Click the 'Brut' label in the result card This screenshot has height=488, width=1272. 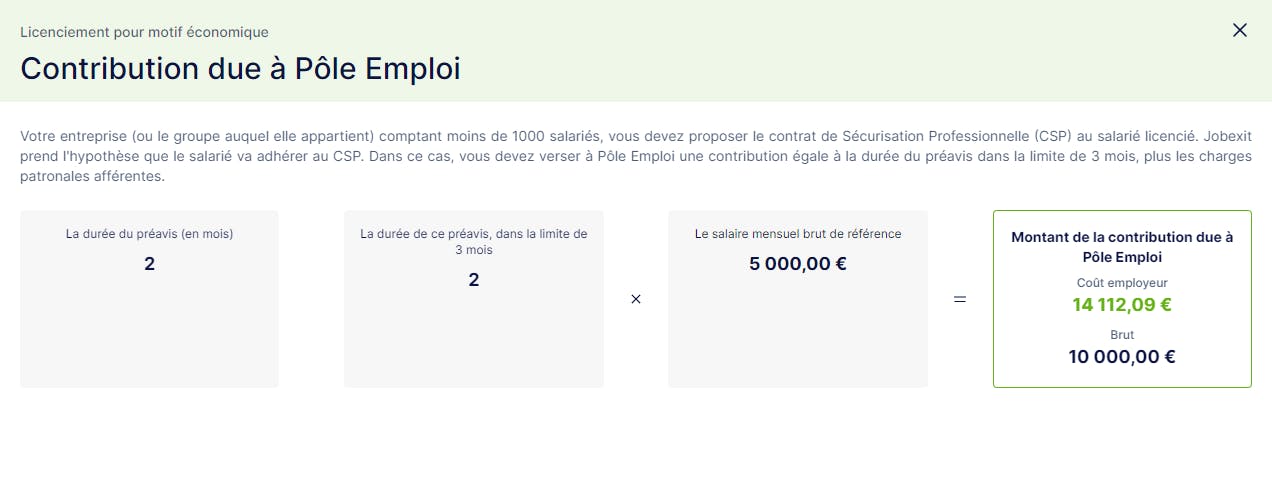[x=1122, y=335]
